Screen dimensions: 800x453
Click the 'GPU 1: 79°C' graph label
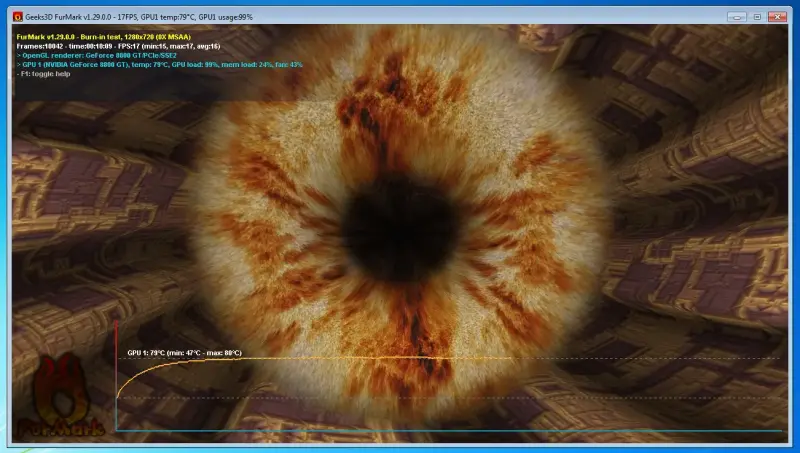tap(184, 352)
